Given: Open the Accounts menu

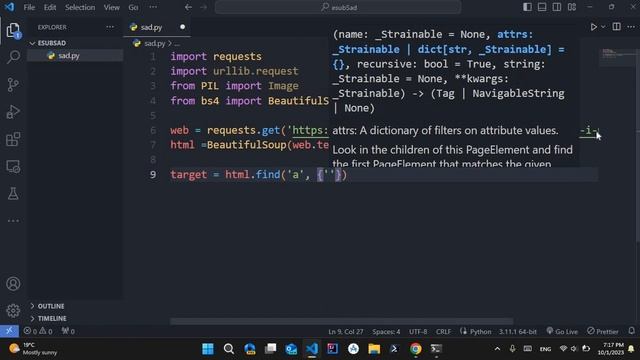Looking at the screenshot, I should pyautogui.click(x=13, y=284).
